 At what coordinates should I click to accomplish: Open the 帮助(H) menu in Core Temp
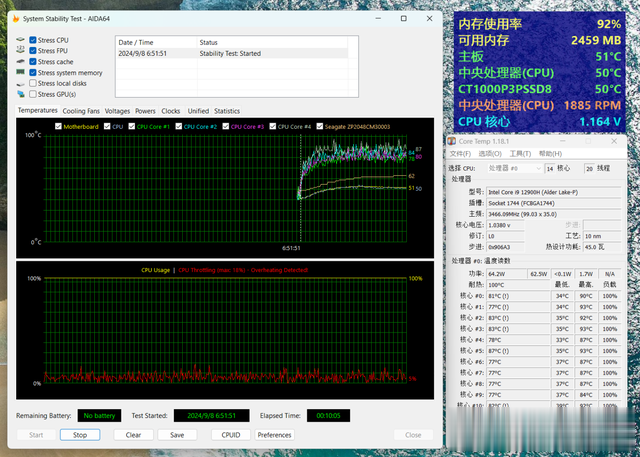(550, 154)
